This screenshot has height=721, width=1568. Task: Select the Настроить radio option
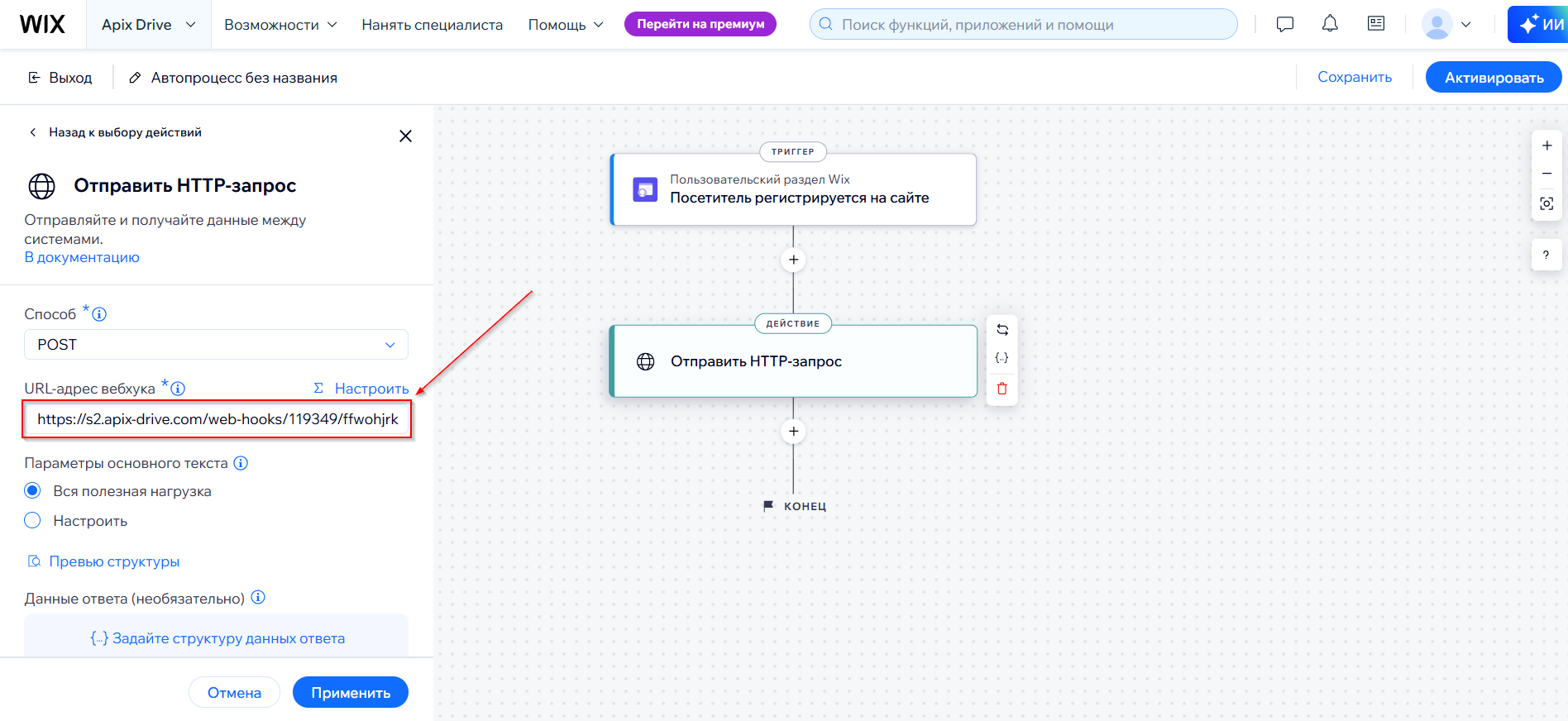32,521
